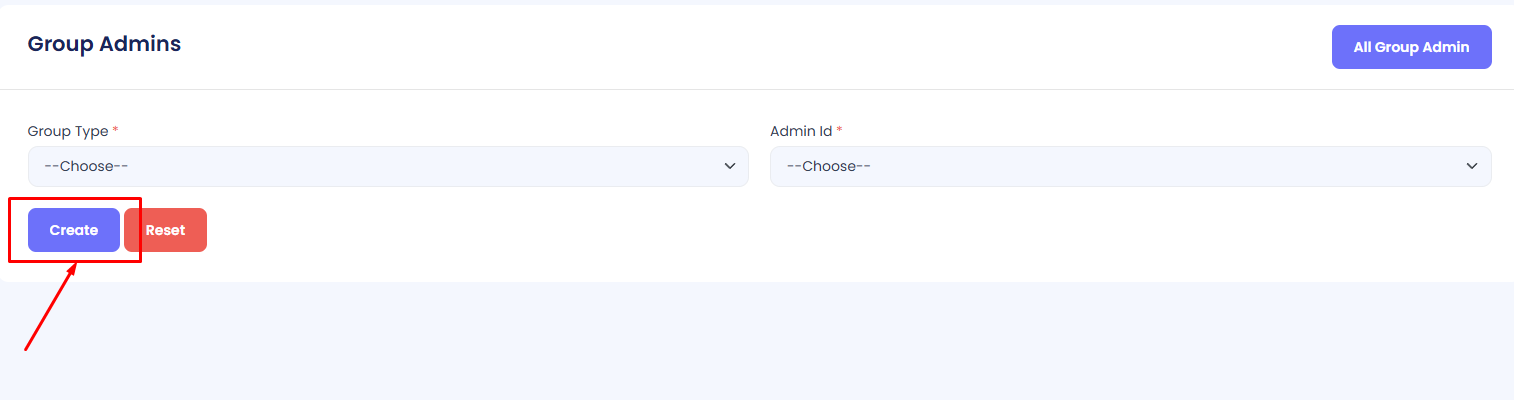Viewport: 1514px width, 400px height.
Task: Reset the group admin form
Action: coord(165,230)
